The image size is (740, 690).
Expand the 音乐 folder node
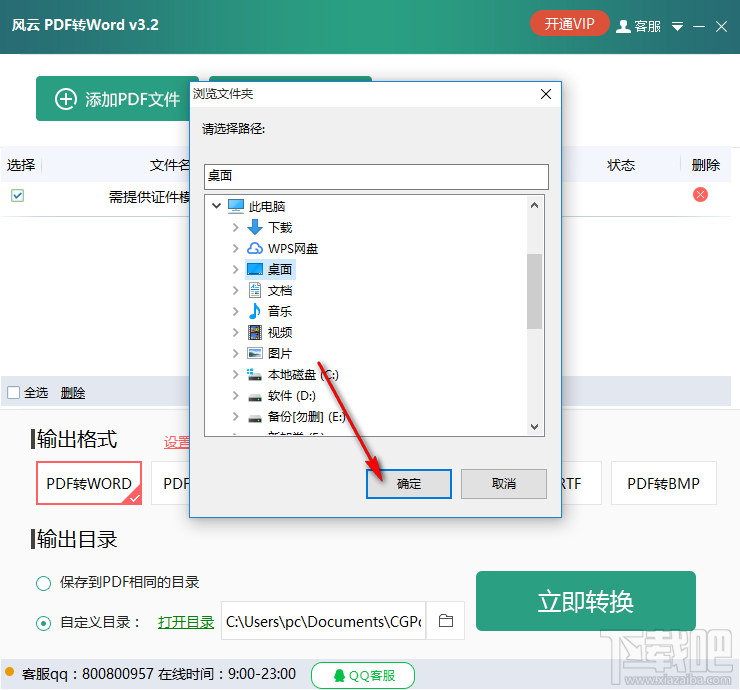pyautogui.click(x=235, y=311)
